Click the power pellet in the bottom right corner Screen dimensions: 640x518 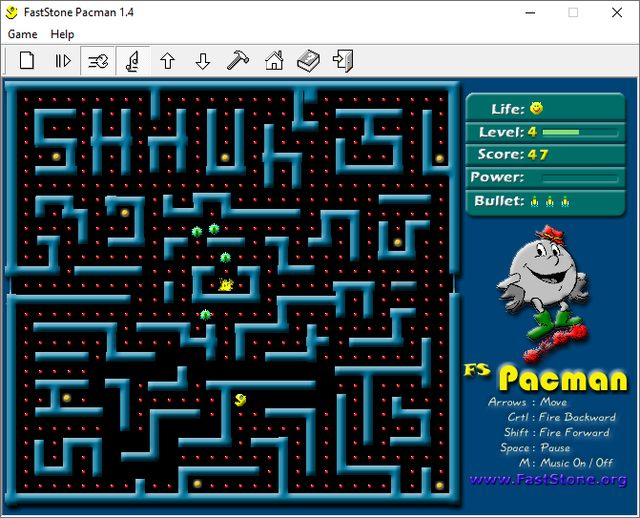pos(440,486)
